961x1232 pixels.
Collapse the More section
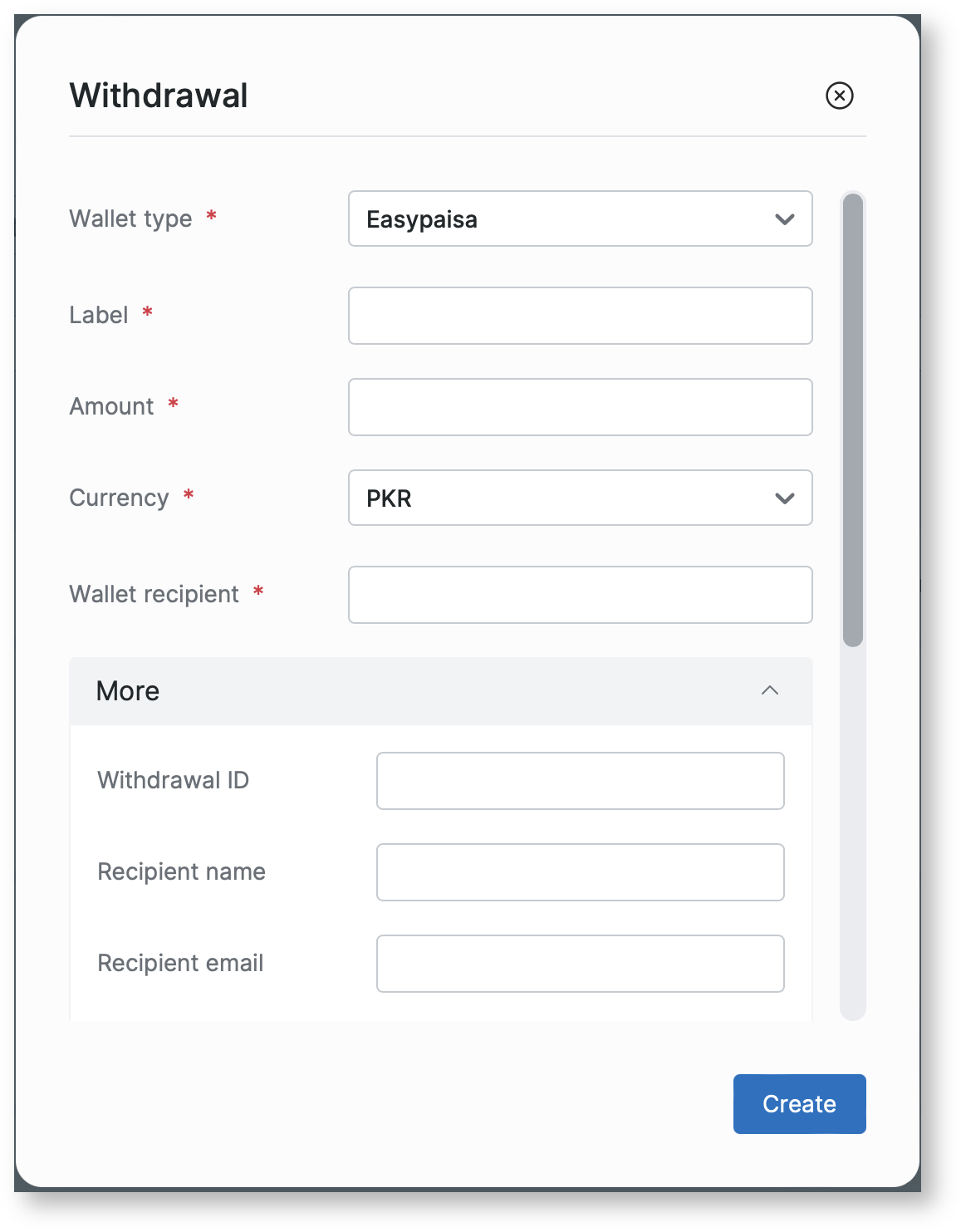[x=769, y=691]
